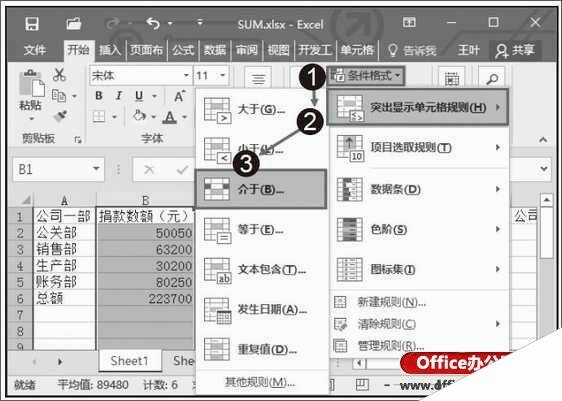Select 发生日期(A)... rule
The width and height of the screenshot is (562, 401).
pyautogui.click(x=261, y=309)
